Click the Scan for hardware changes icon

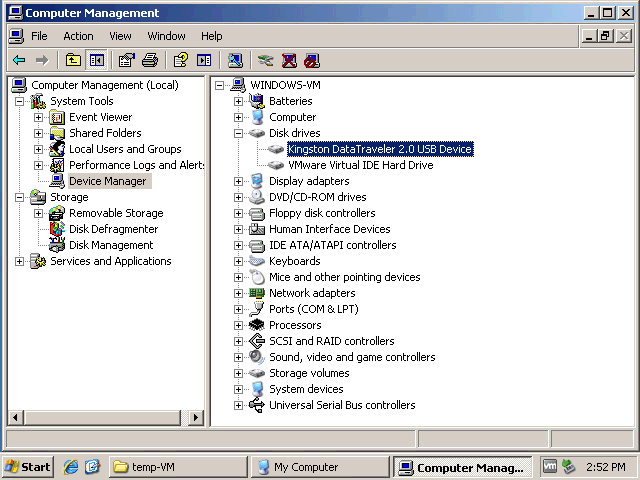click(x=235, y=60)
